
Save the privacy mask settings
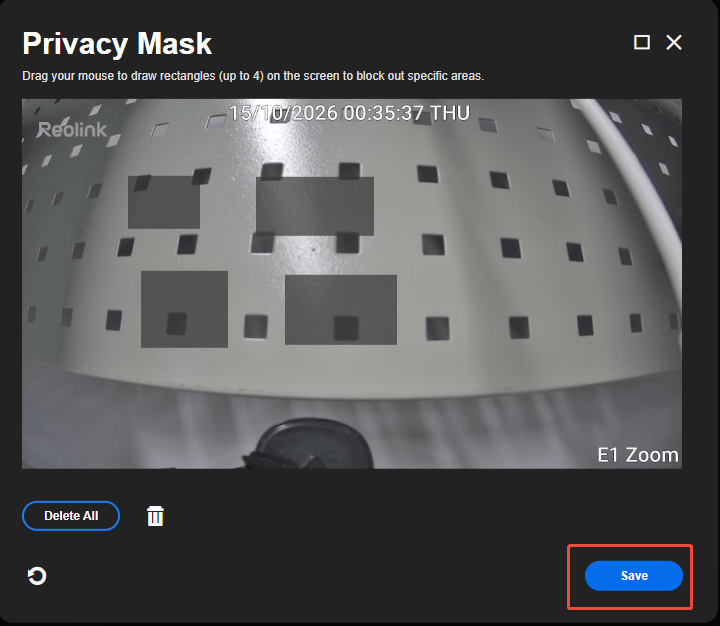point(634,575)
